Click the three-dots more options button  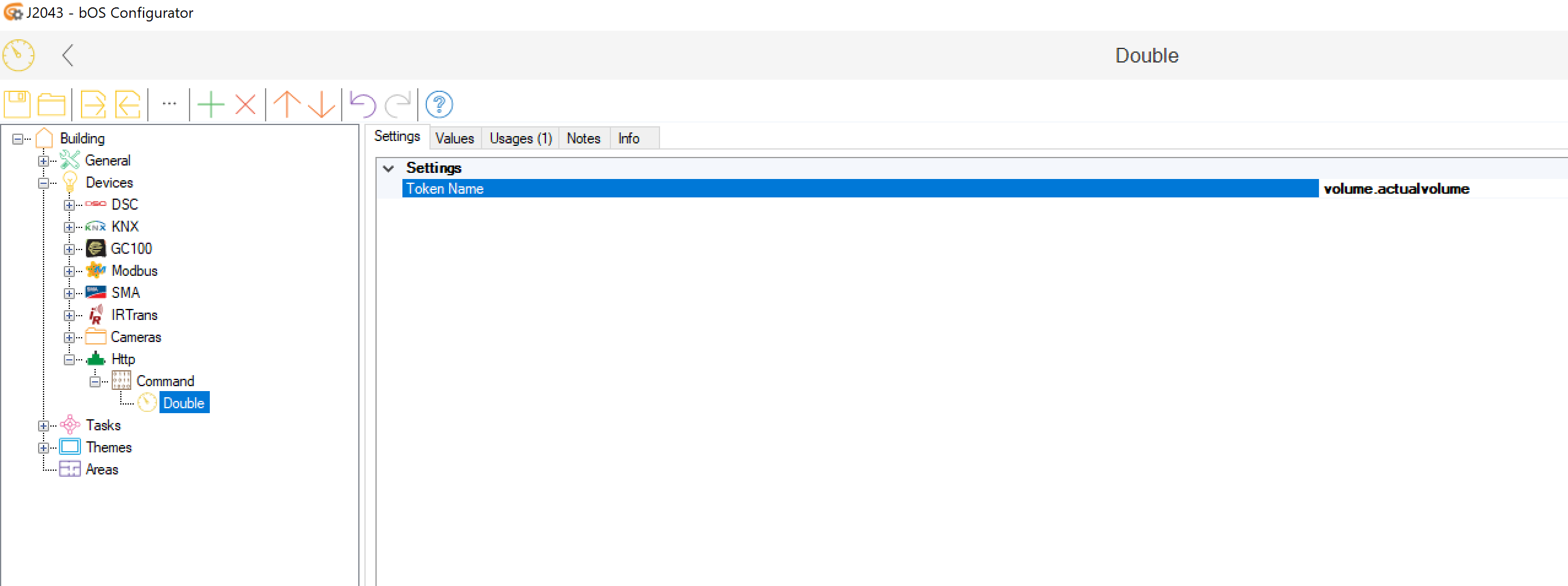169,104
